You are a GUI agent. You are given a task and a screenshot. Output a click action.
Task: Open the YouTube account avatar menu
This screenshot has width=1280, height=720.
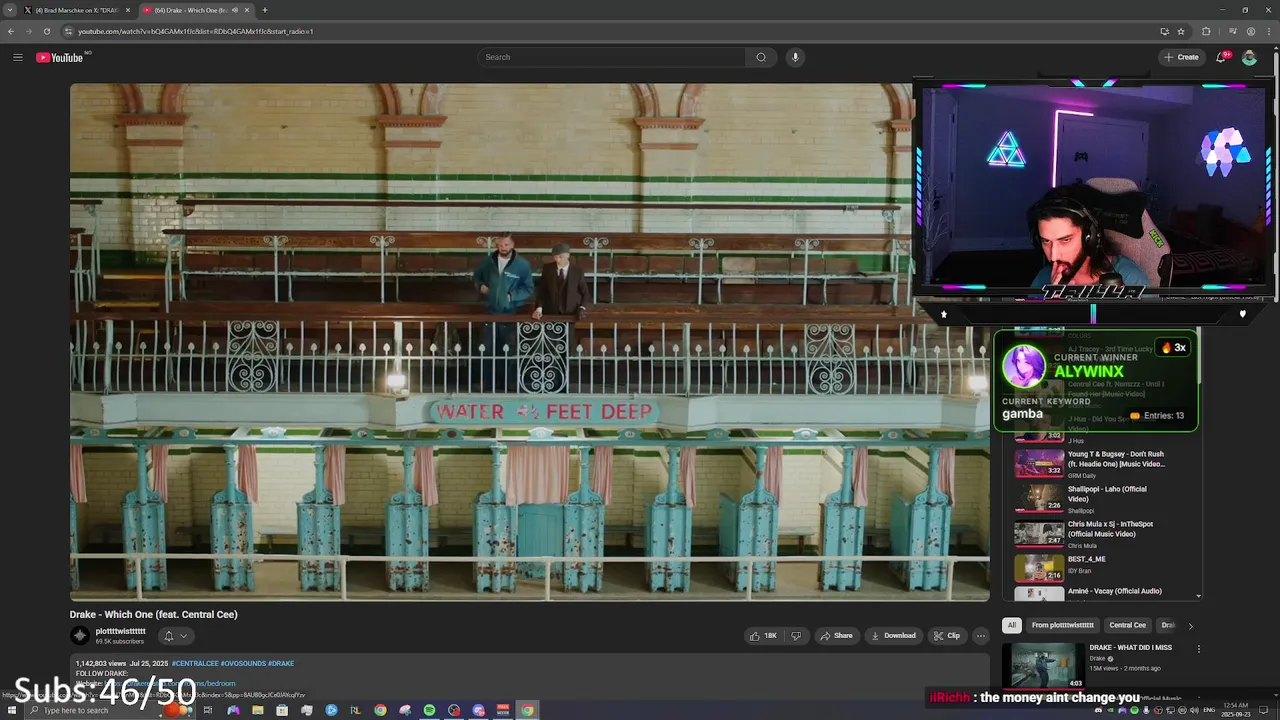click(1249, 57)
